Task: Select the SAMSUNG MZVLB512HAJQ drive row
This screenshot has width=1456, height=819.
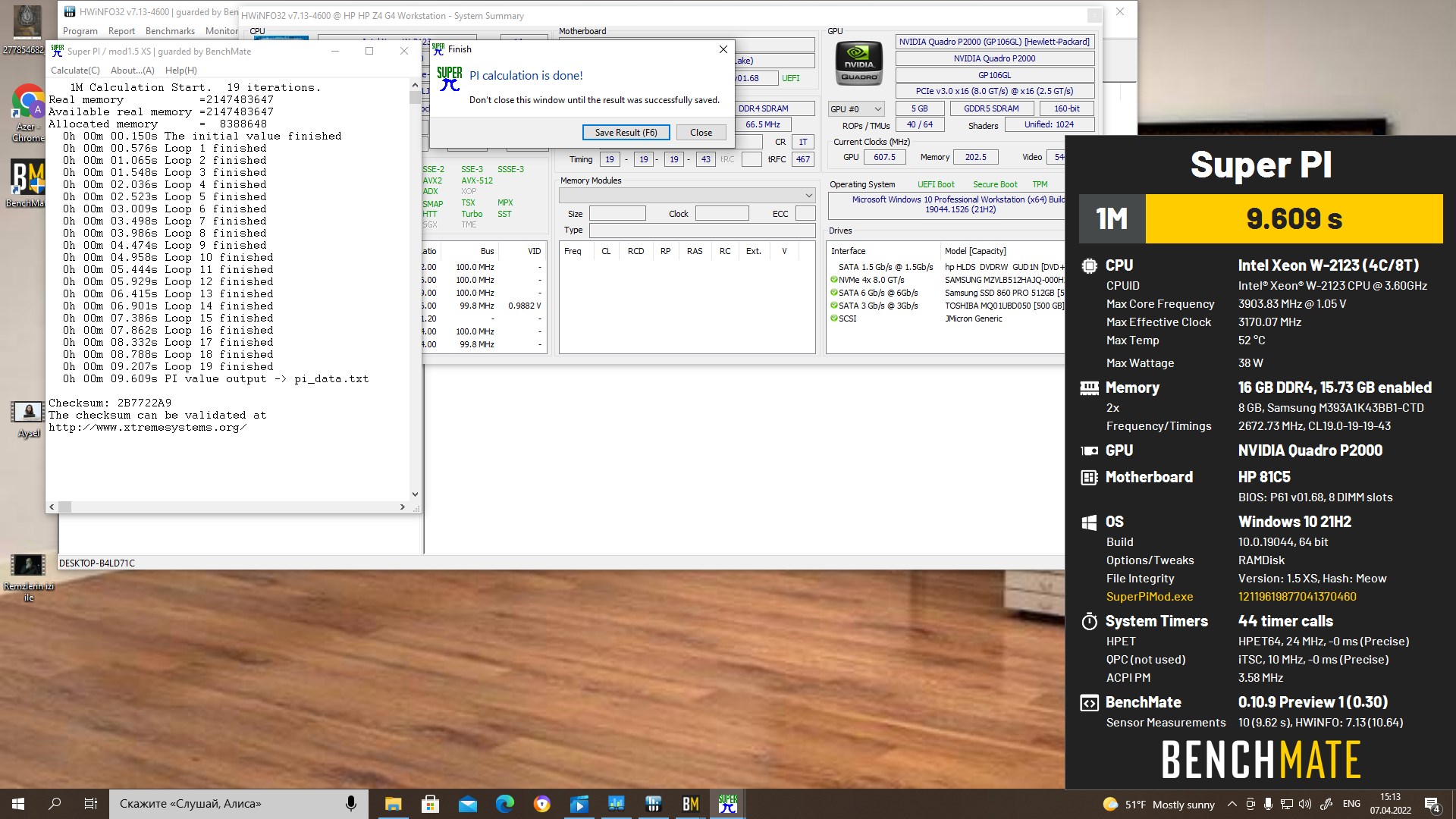Action: [x=947, y=280]
